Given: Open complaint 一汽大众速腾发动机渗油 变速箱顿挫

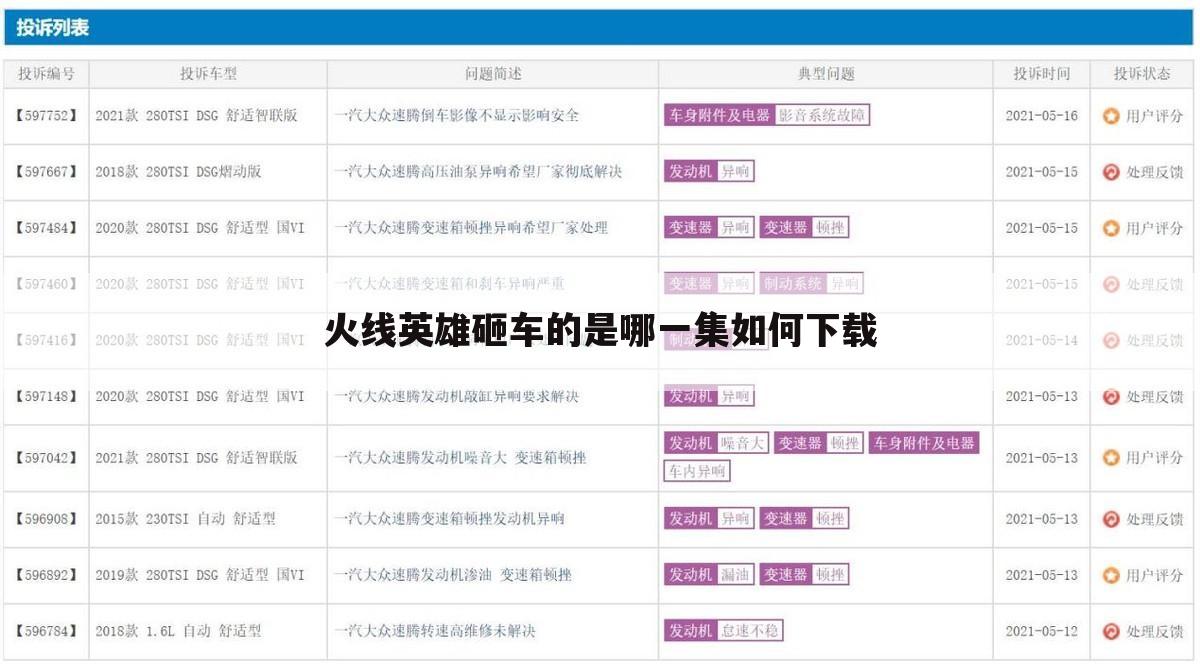Looking at the screenshot, I should pos(453,576).
